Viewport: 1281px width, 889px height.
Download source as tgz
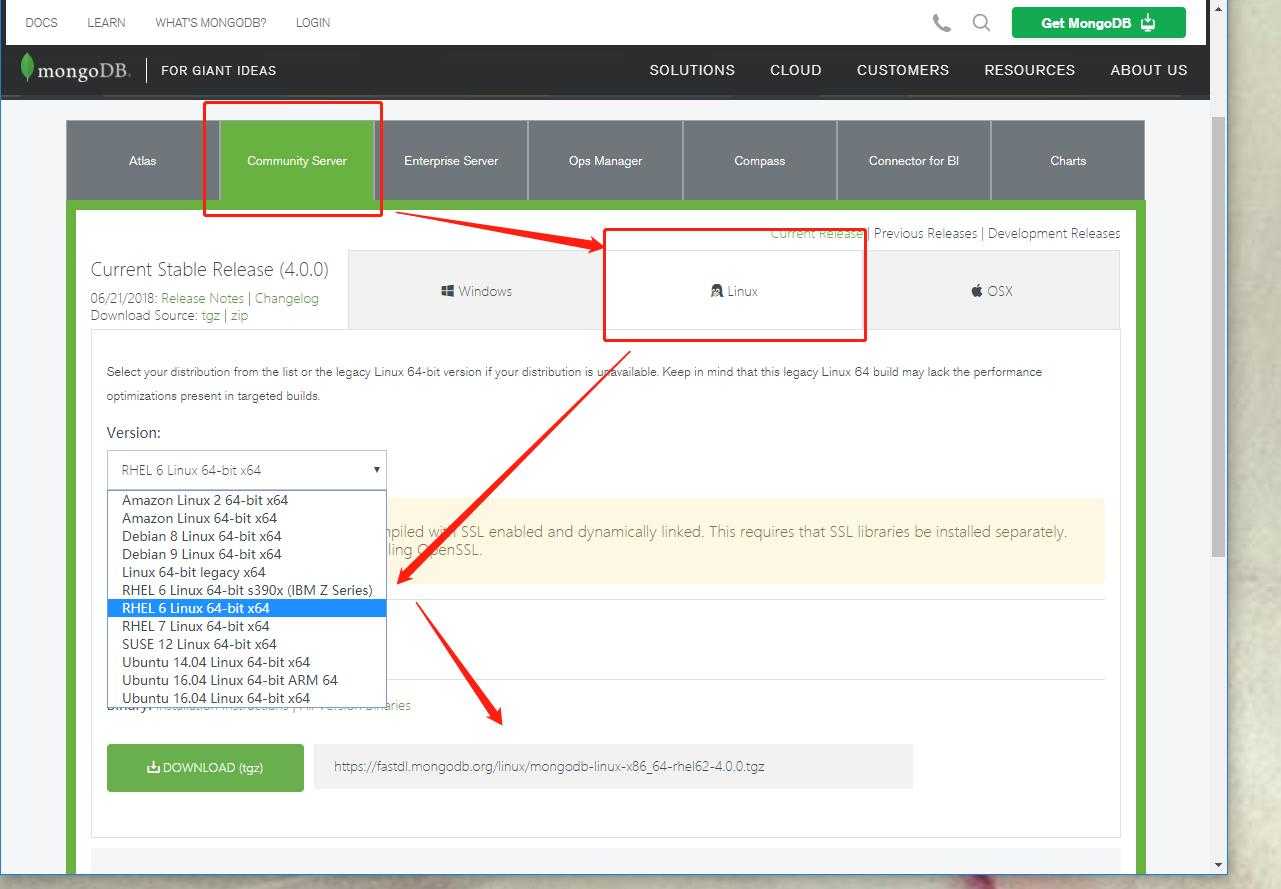pyautogui.click(x=210, y=315)
